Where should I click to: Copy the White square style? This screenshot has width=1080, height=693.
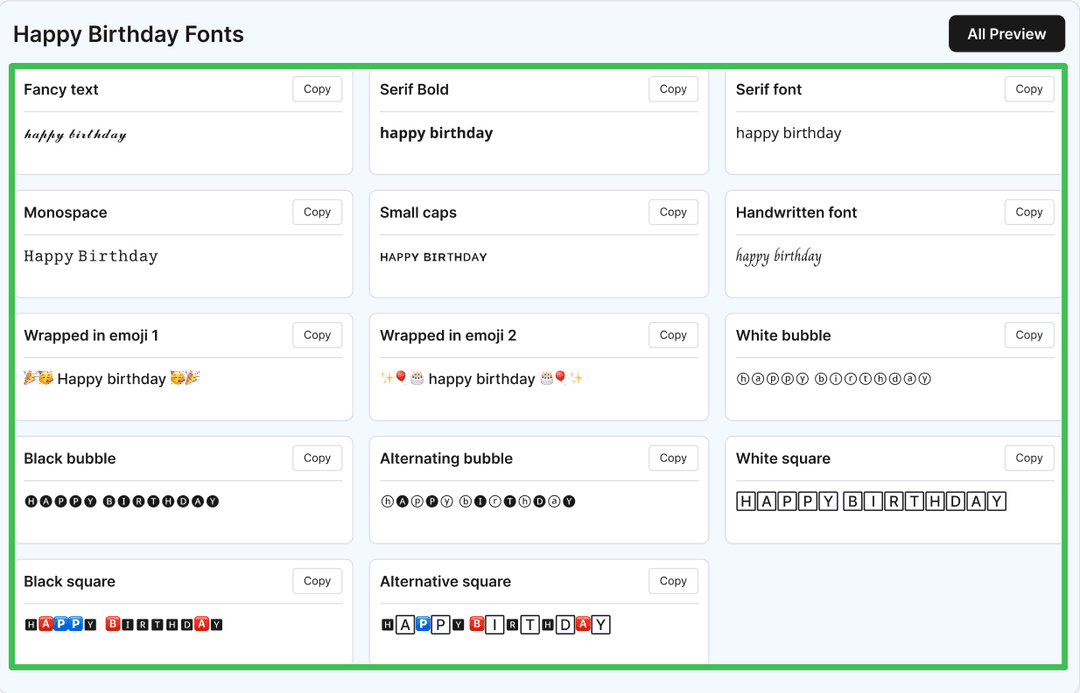(x=1029, y=458)
